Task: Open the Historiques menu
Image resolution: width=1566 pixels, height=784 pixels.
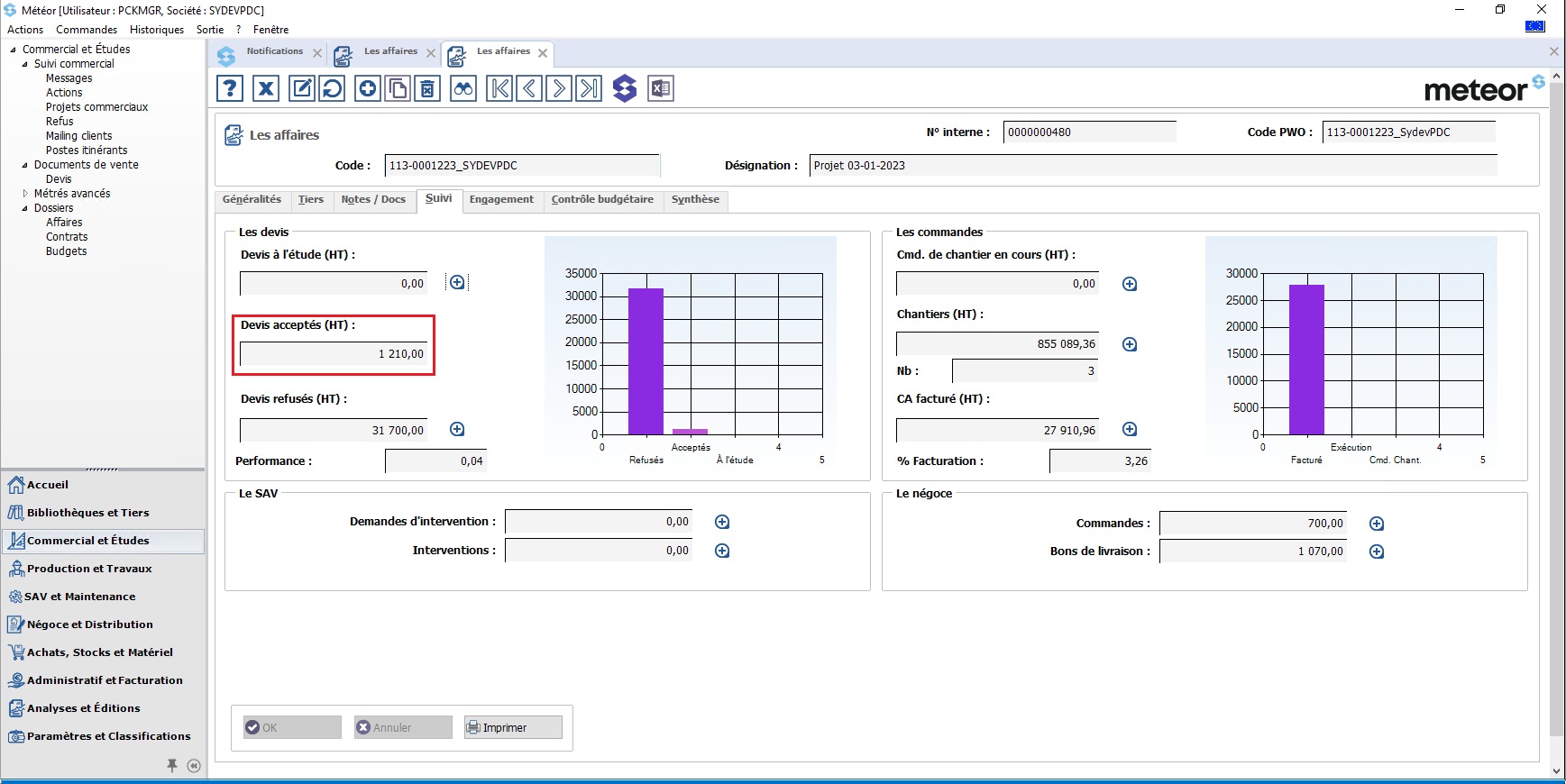Action: tap(157, 30)
